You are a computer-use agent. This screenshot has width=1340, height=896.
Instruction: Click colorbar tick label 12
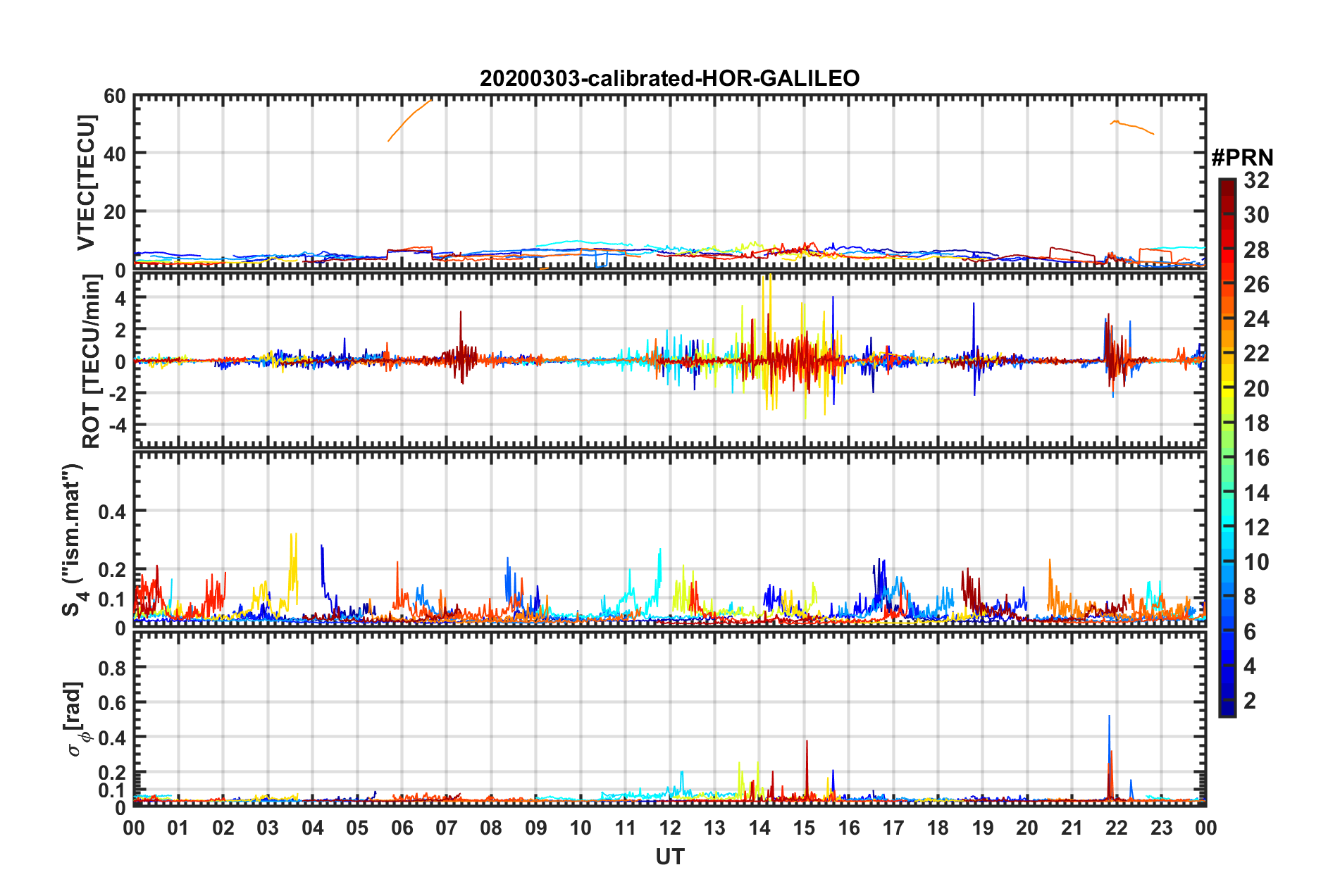point(1256,528)
